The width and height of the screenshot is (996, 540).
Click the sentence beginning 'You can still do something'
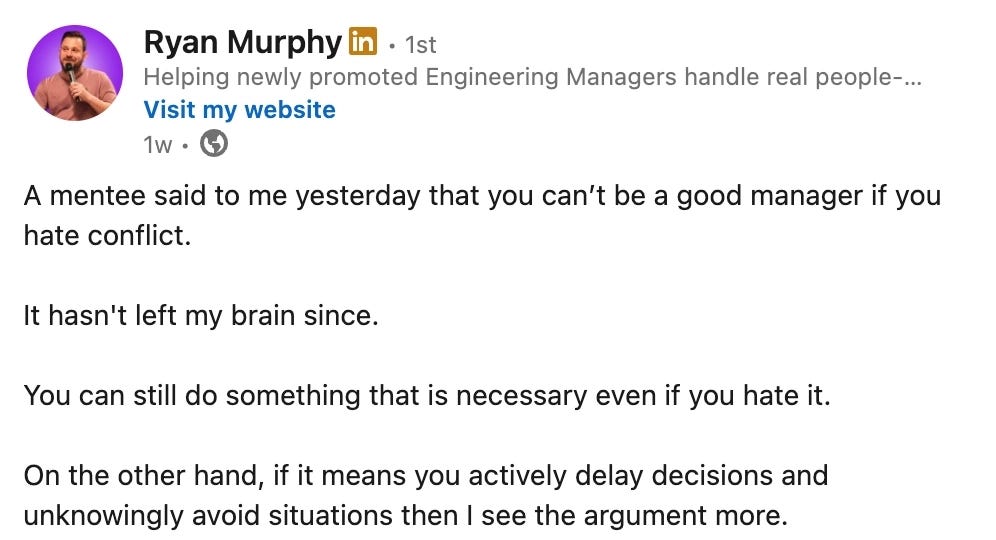click(x=427, y=396)
